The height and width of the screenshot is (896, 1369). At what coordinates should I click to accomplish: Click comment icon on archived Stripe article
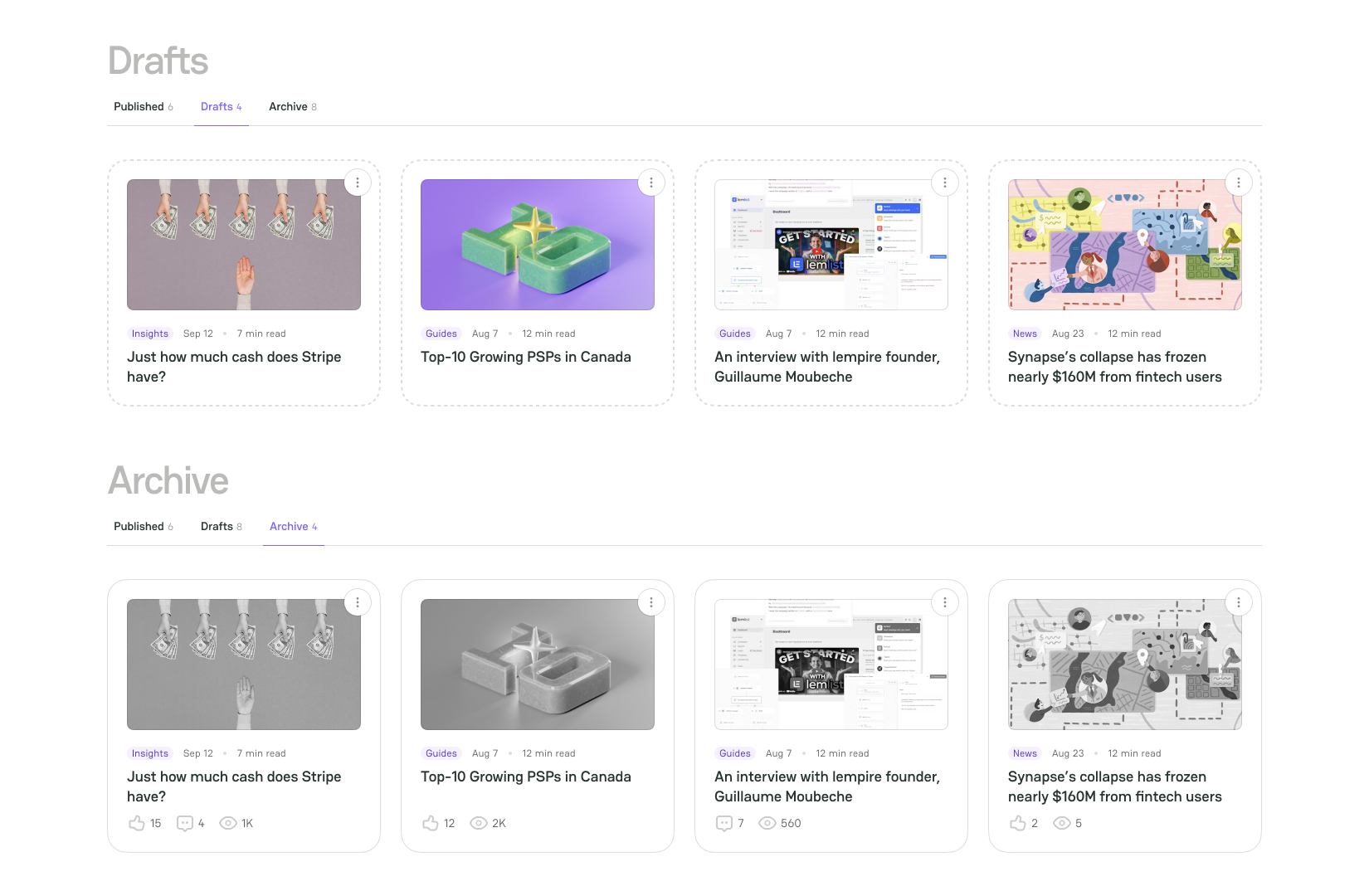(185, 823)
